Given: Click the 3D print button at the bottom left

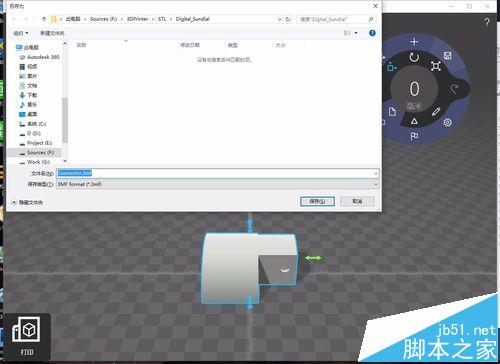Looking at the screenshot, I should pyautogui.click(x=26, y=336).
